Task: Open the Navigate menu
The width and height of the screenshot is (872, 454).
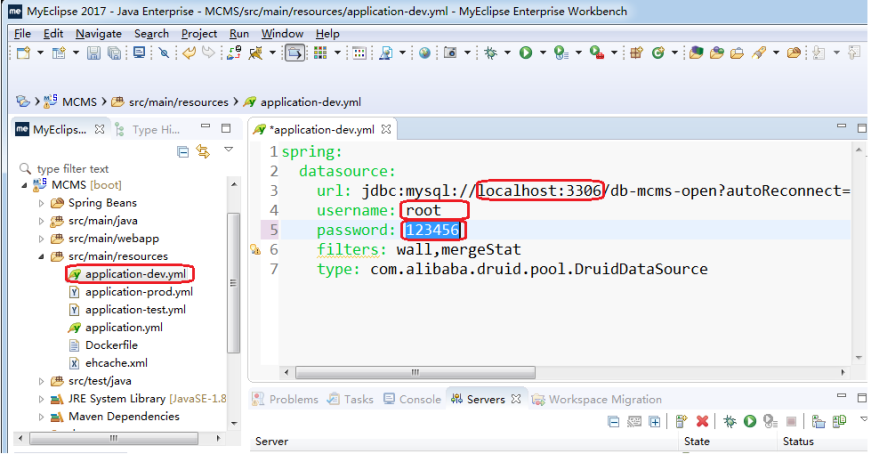Action: 98,34
